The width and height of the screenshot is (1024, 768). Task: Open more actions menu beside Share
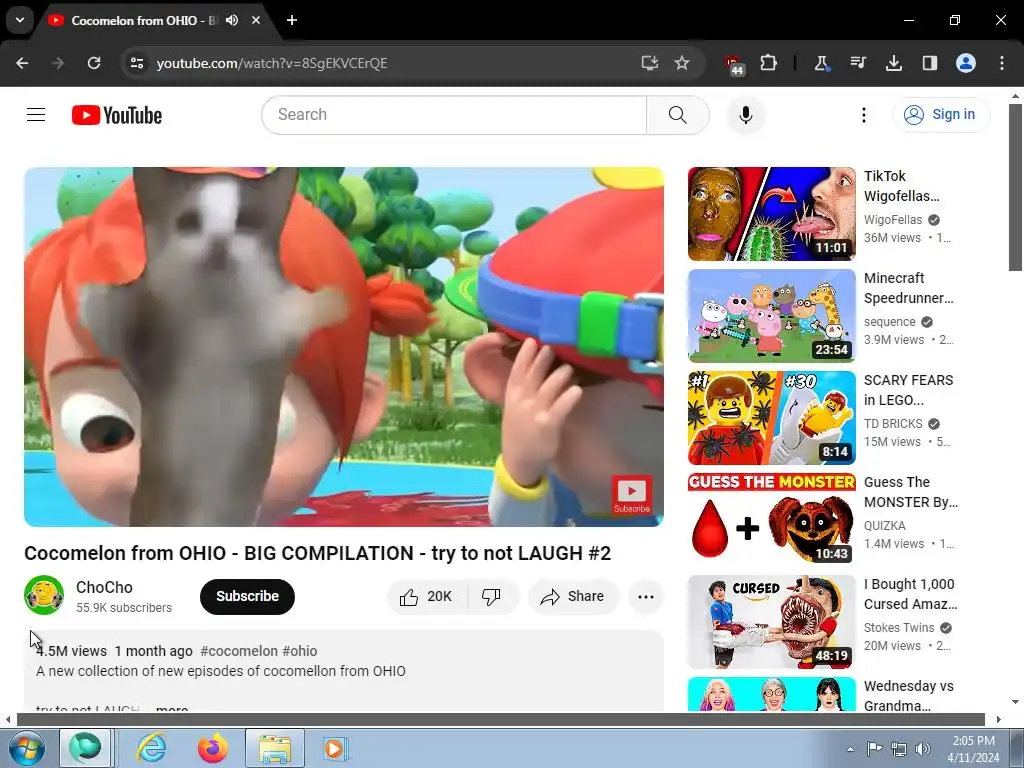(645, 596)
